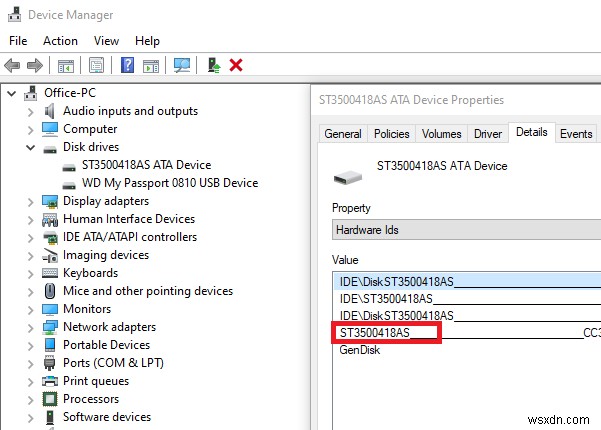Viewport: 601px width, 430px height.
Task: Select the Details tab
Action: pyautogui.click(x=532, y=132)
